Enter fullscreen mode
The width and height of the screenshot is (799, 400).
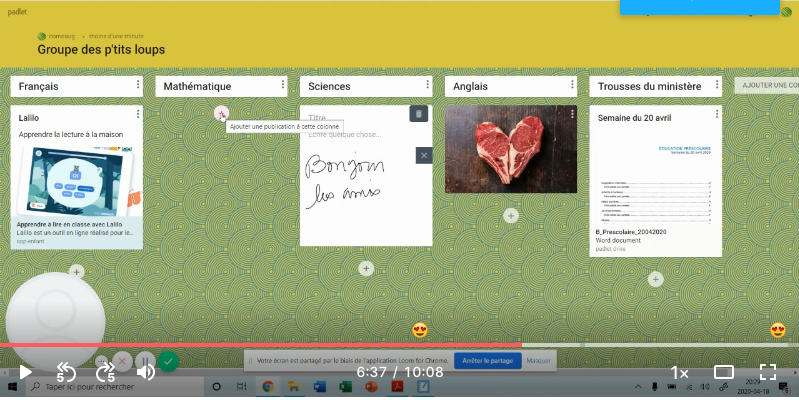point(767,372)
